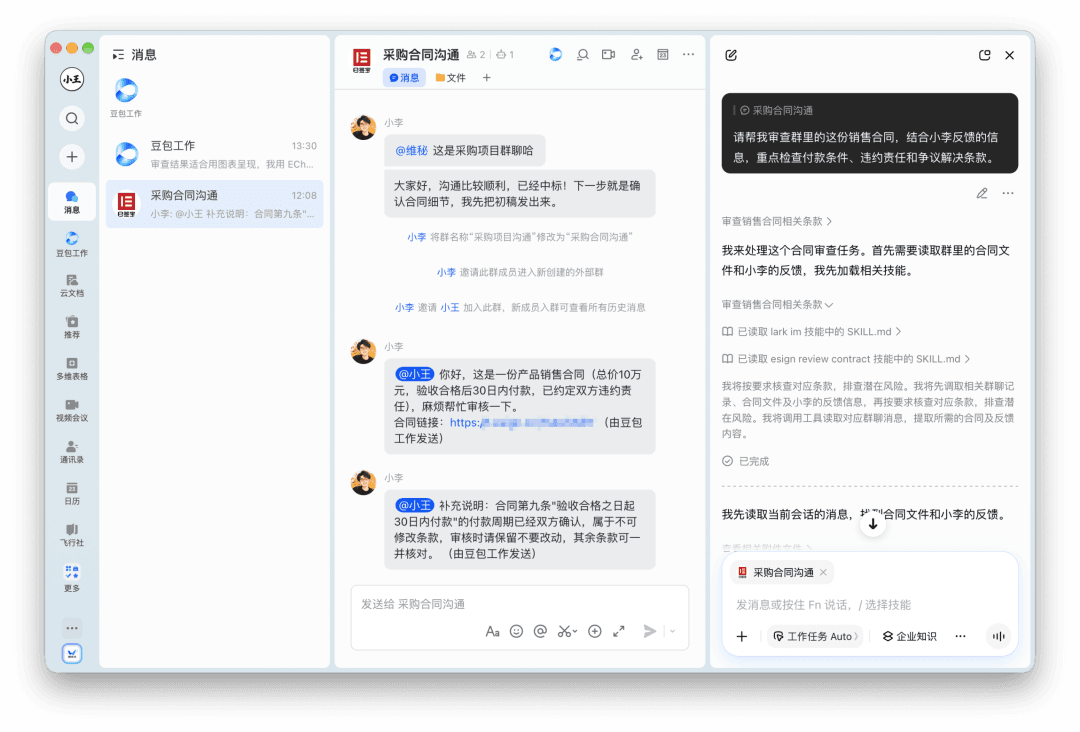Open the screenshot scissors tool
Viewport: 1080px width, 732px height.
(x=567, y=631)
